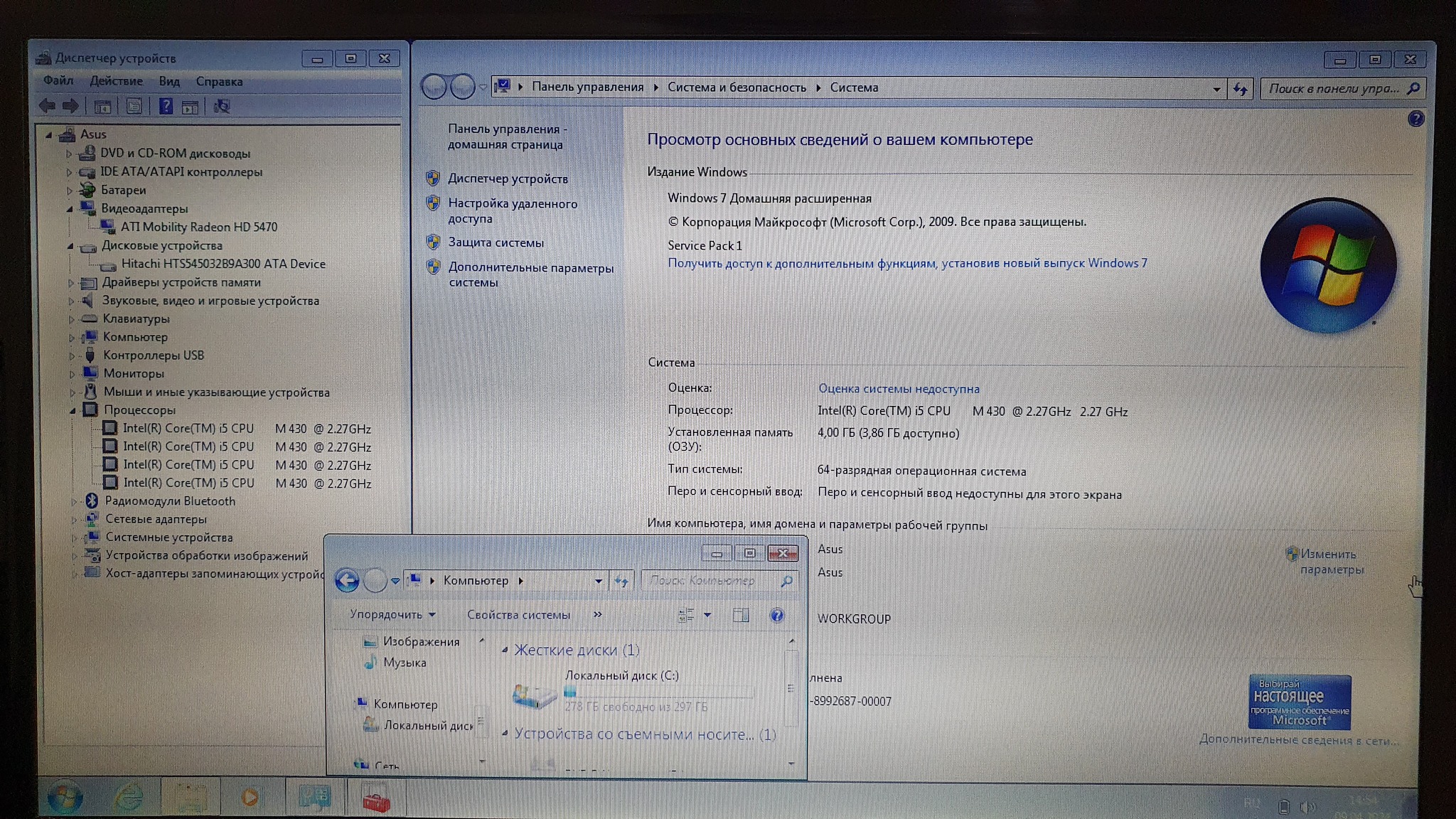
Task: Click the Properties icon in Device Manager toolbar
Action: 134,107
